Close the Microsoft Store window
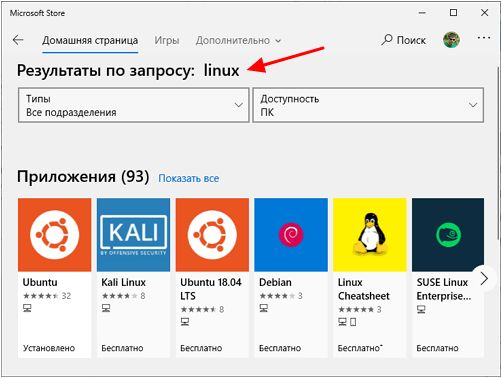 coord(485,13)
